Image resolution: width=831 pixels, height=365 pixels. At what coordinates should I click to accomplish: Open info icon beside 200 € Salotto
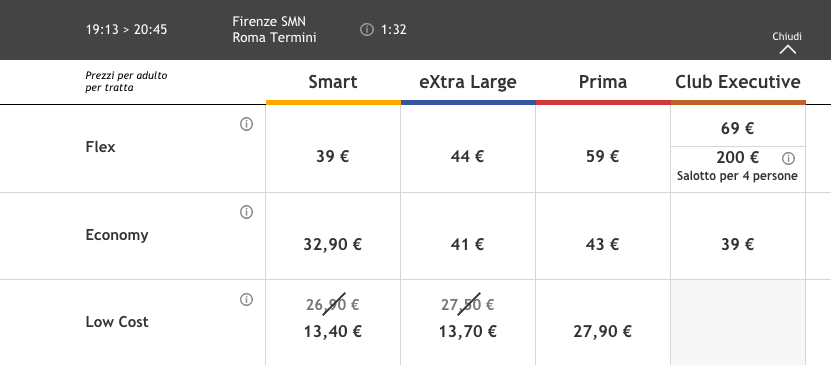[789, 158]
